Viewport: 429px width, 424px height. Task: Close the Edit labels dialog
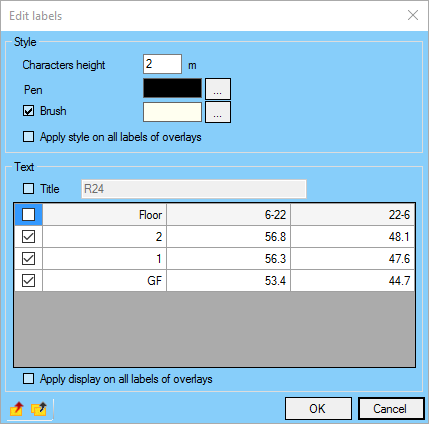[413, 15]
